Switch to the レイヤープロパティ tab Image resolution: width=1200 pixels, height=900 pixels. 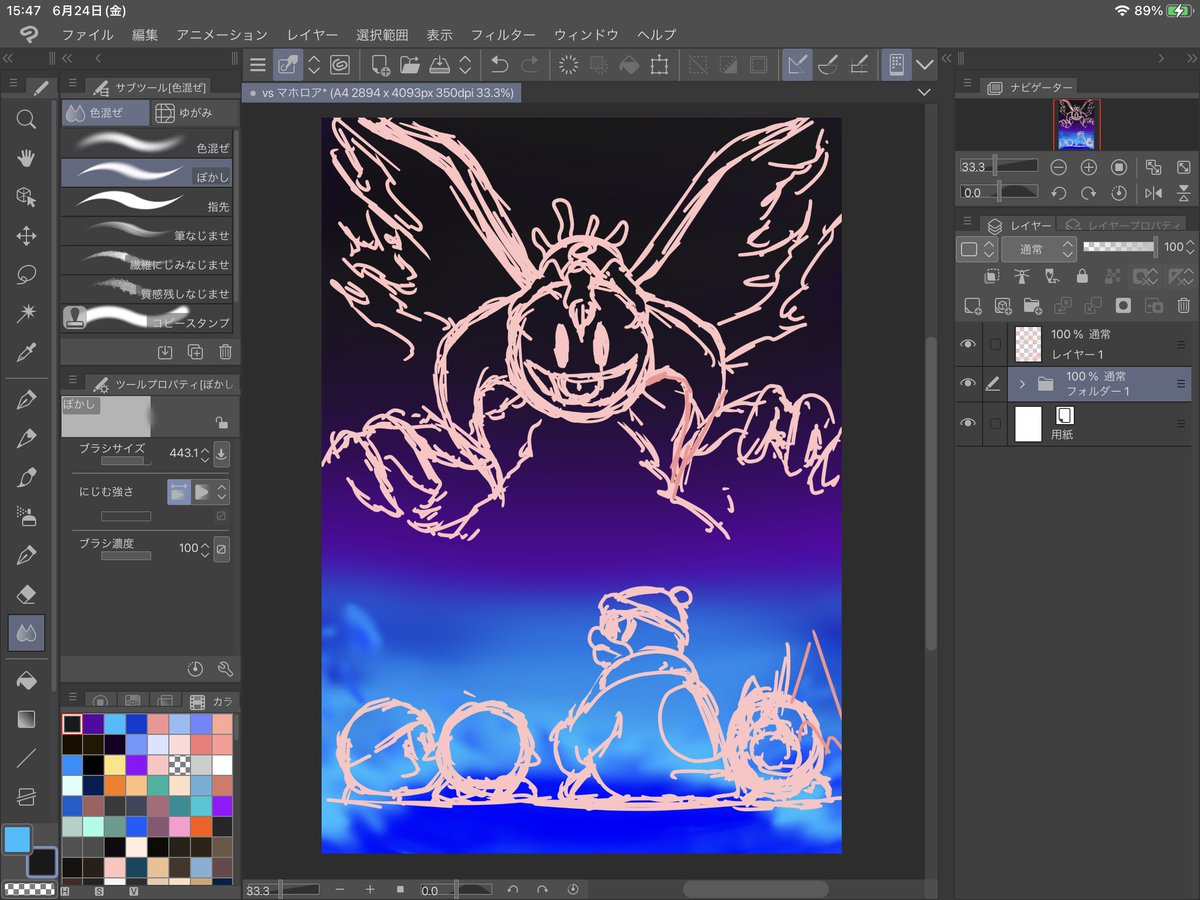coord(1126,226)
